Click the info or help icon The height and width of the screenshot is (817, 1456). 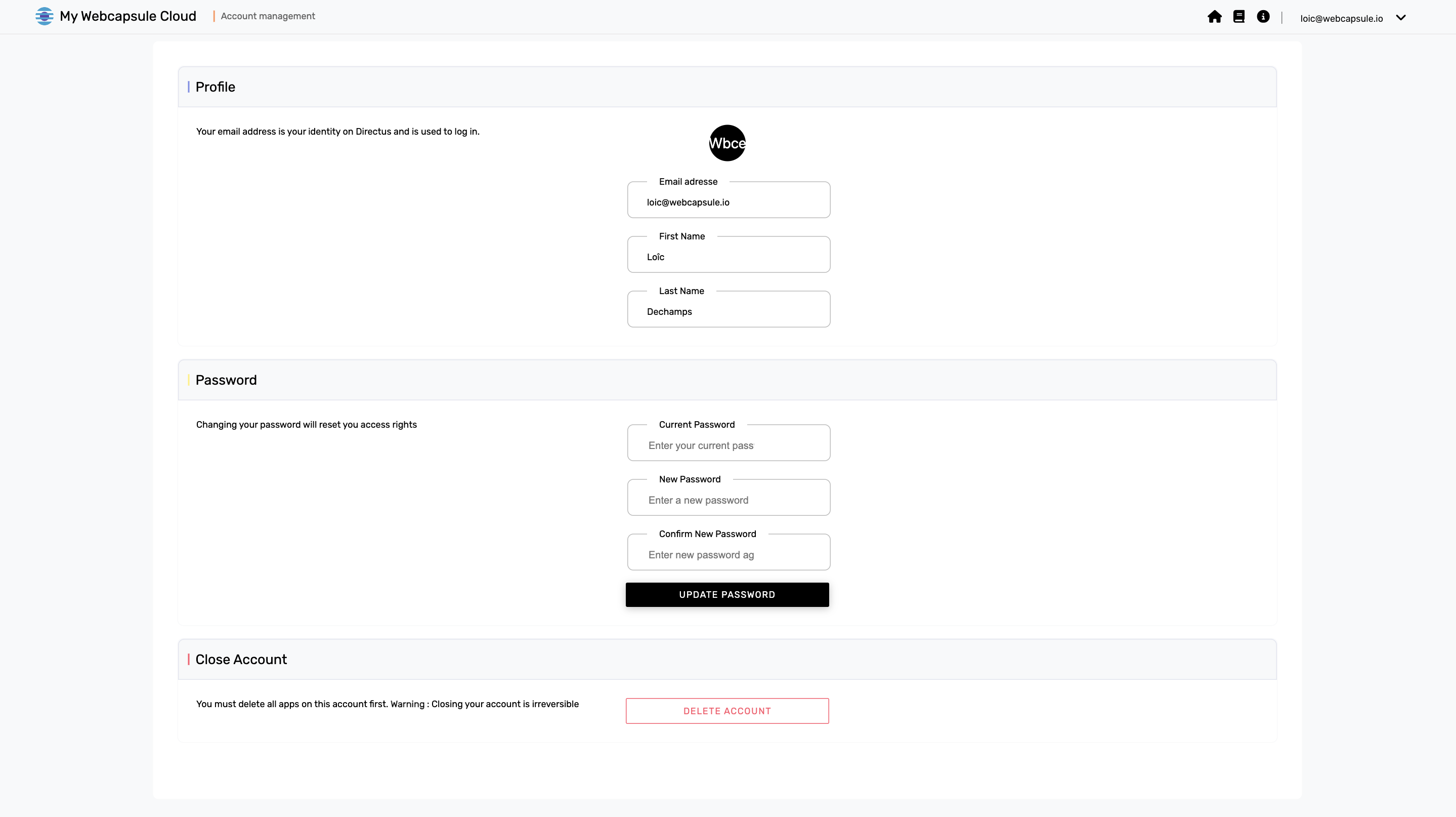click(1263, 17)
